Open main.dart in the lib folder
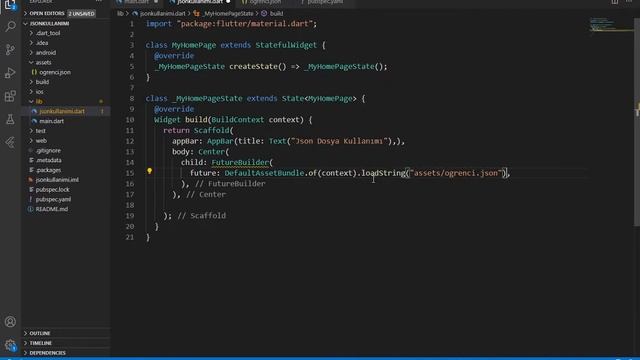 pos(51,121)
